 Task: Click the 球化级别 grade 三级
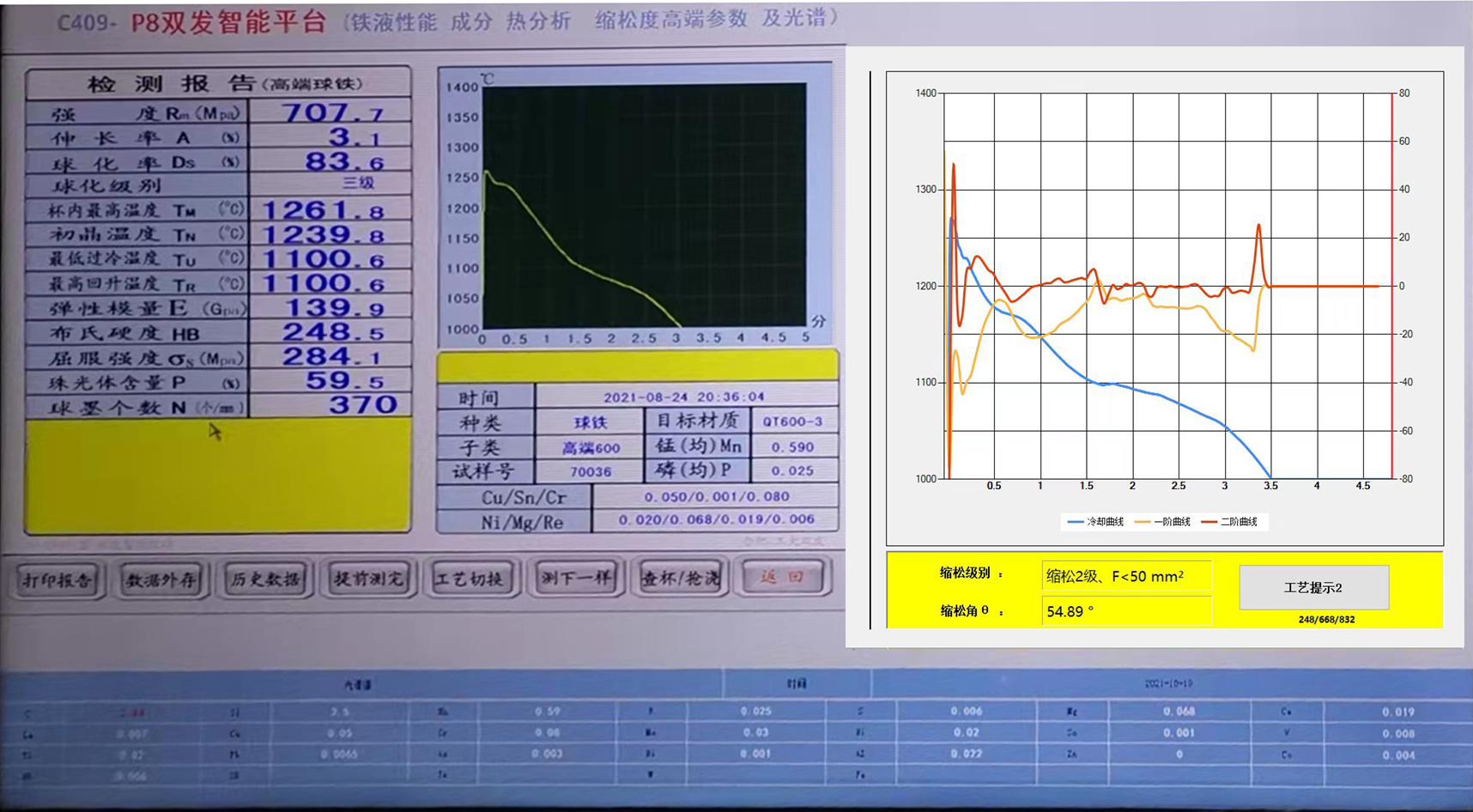coord(358,183)
